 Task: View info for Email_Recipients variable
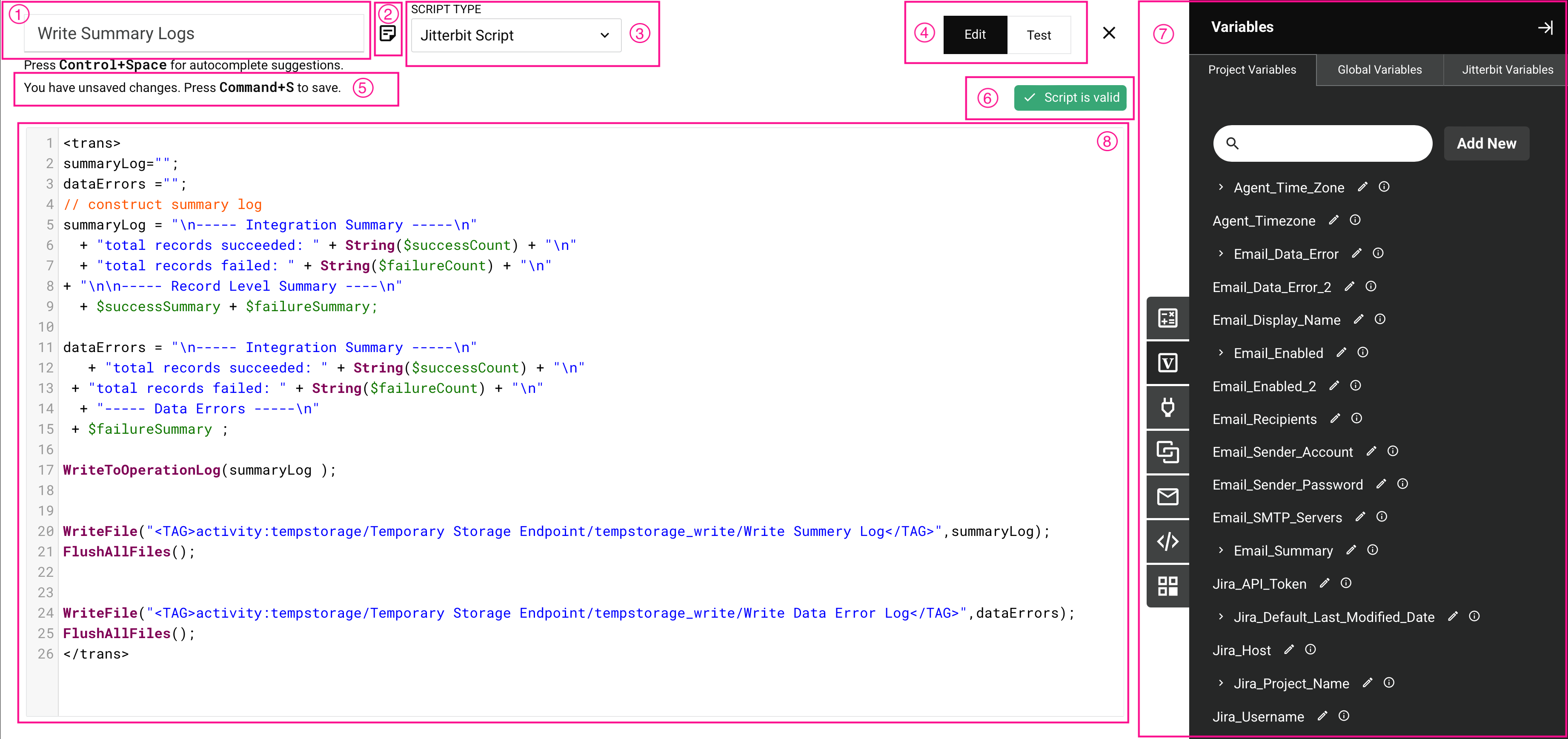tap(1357, 418)
